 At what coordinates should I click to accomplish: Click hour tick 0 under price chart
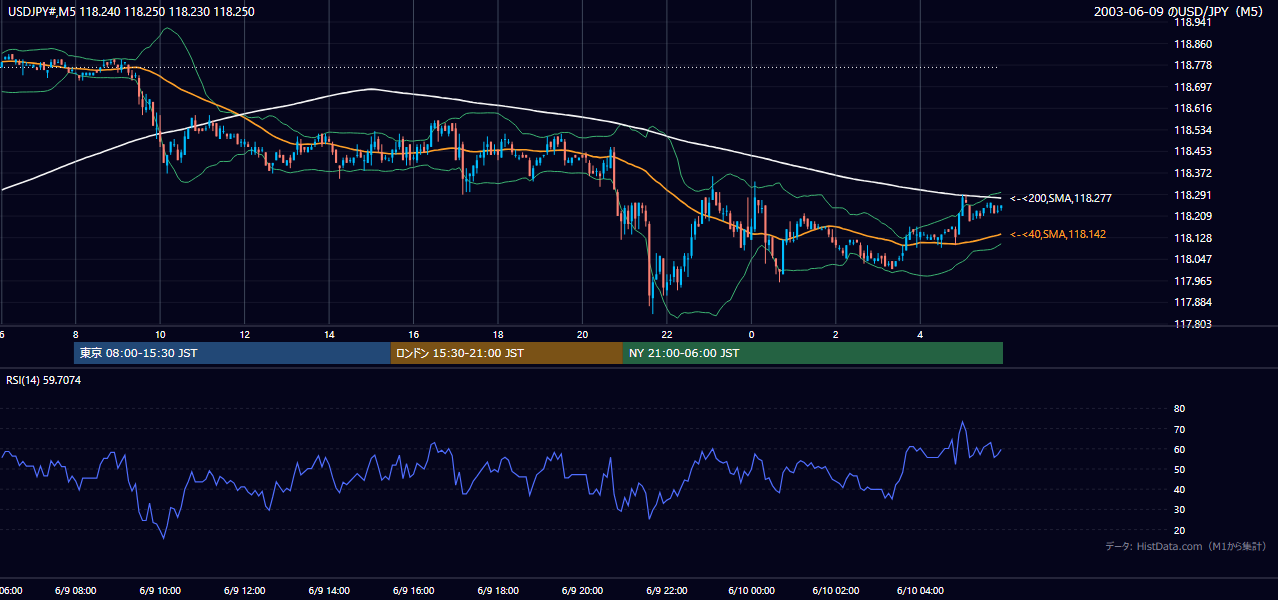click(x=751, y=334)
